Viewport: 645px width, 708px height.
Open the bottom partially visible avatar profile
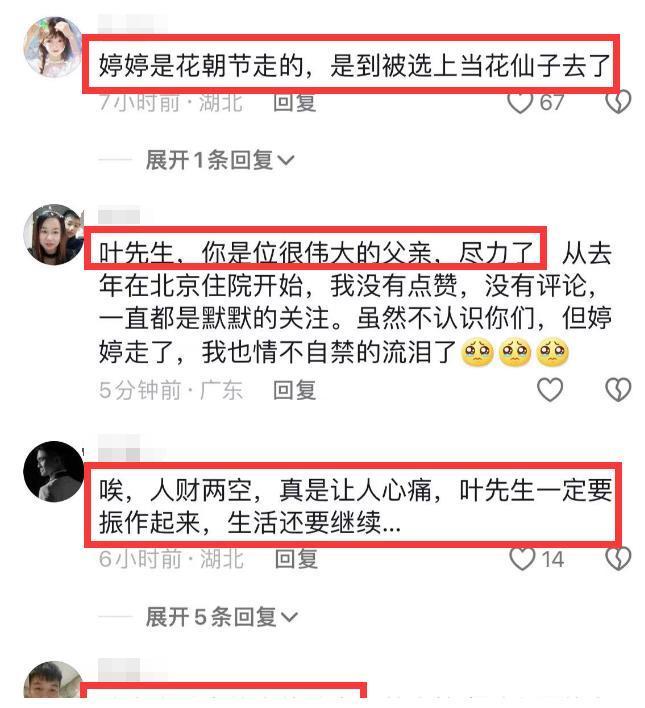tap(53, 680)
